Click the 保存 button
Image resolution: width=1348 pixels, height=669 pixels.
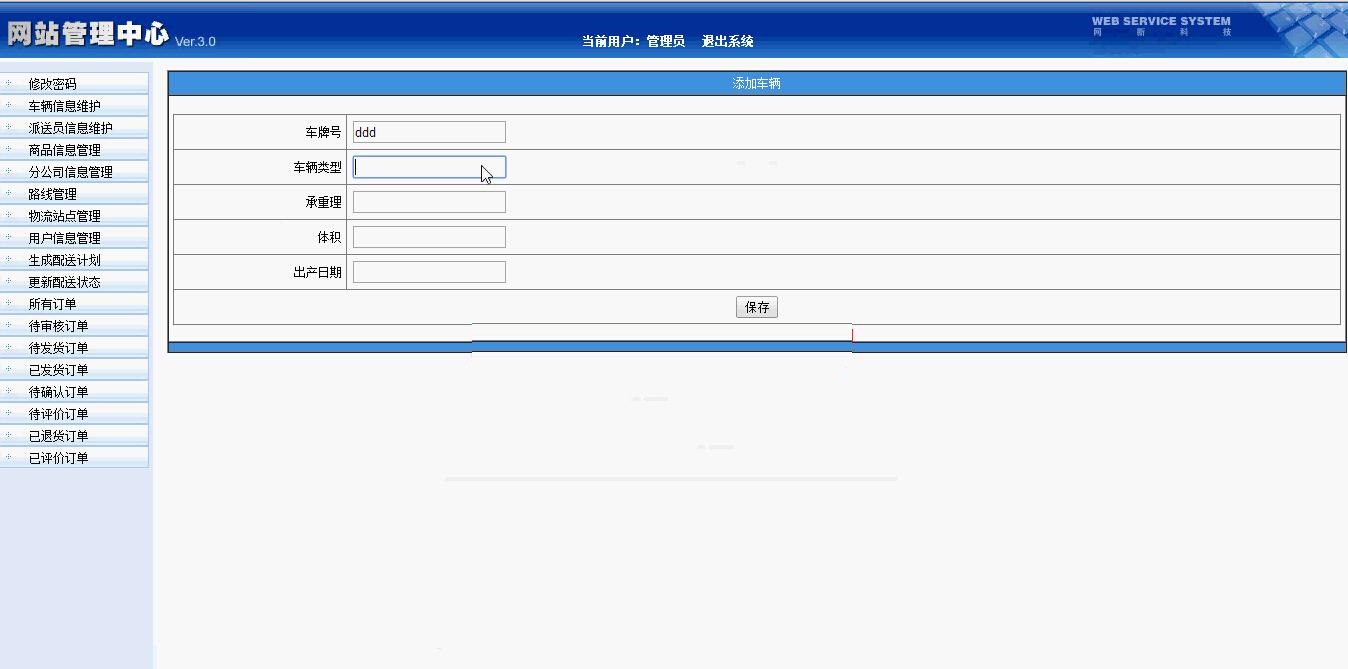[x=757, y=307]
